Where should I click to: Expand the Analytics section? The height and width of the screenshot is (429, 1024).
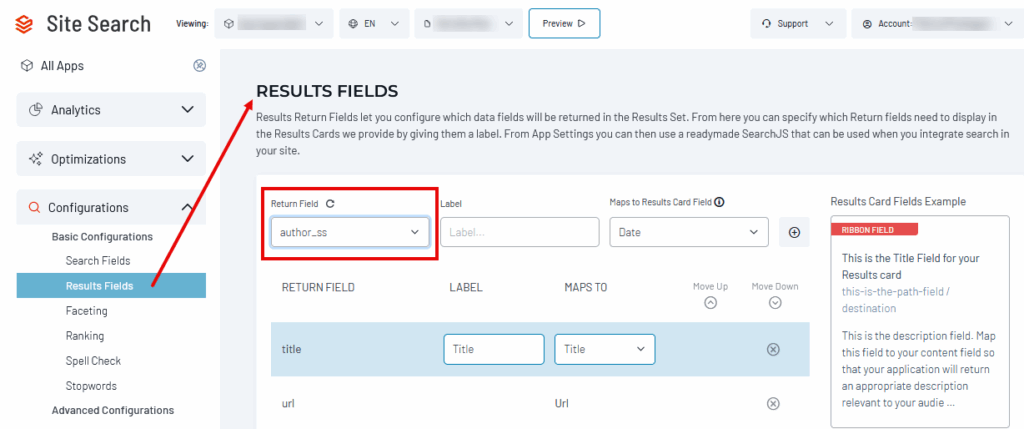111,110
